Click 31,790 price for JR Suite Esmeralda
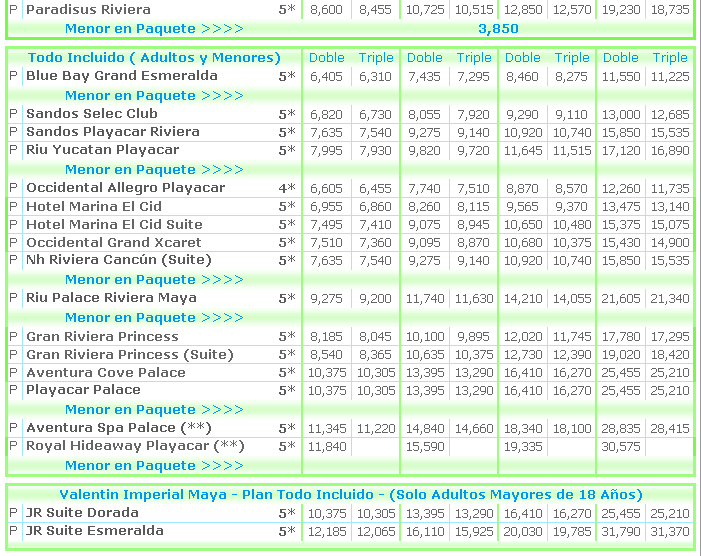The height and width of the screenshot is (556, 701). click(x=621, y=531)
